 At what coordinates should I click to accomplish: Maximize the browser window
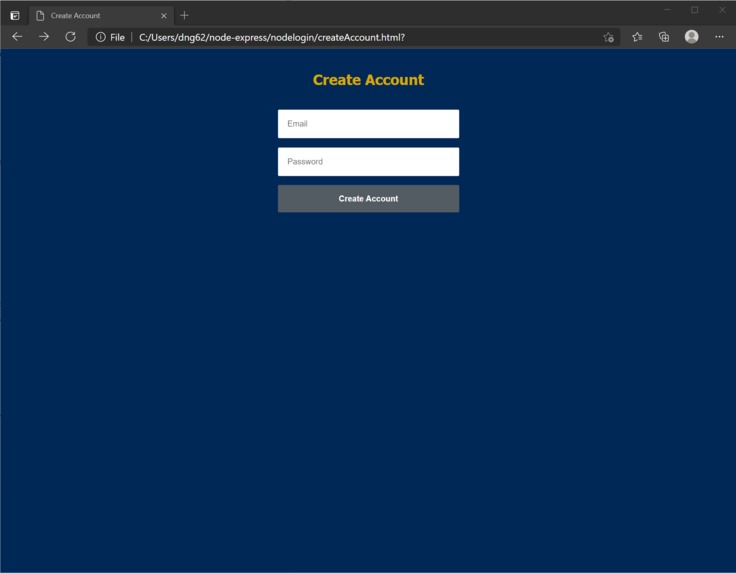point(695,10)
